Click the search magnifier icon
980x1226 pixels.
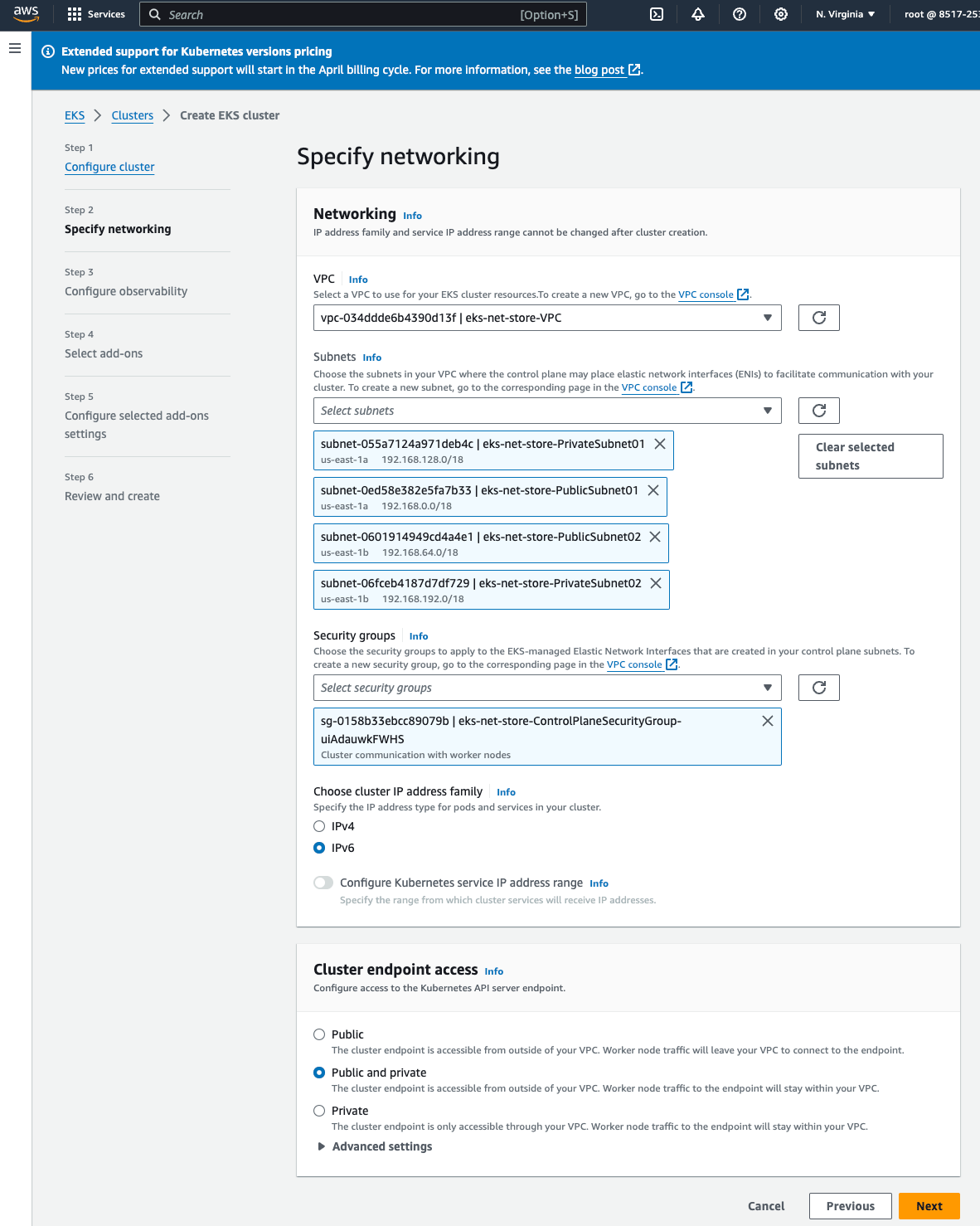[x=154, y=14]
